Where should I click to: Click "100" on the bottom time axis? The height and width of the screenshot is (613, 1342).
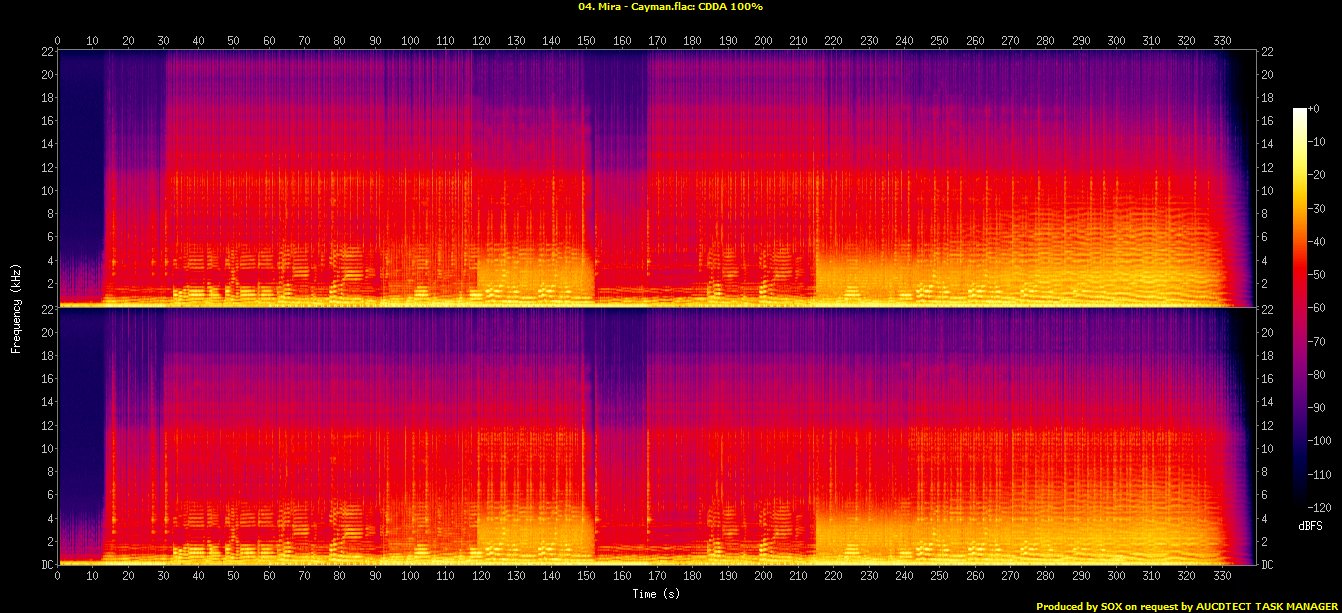click(x=410, y=577)
